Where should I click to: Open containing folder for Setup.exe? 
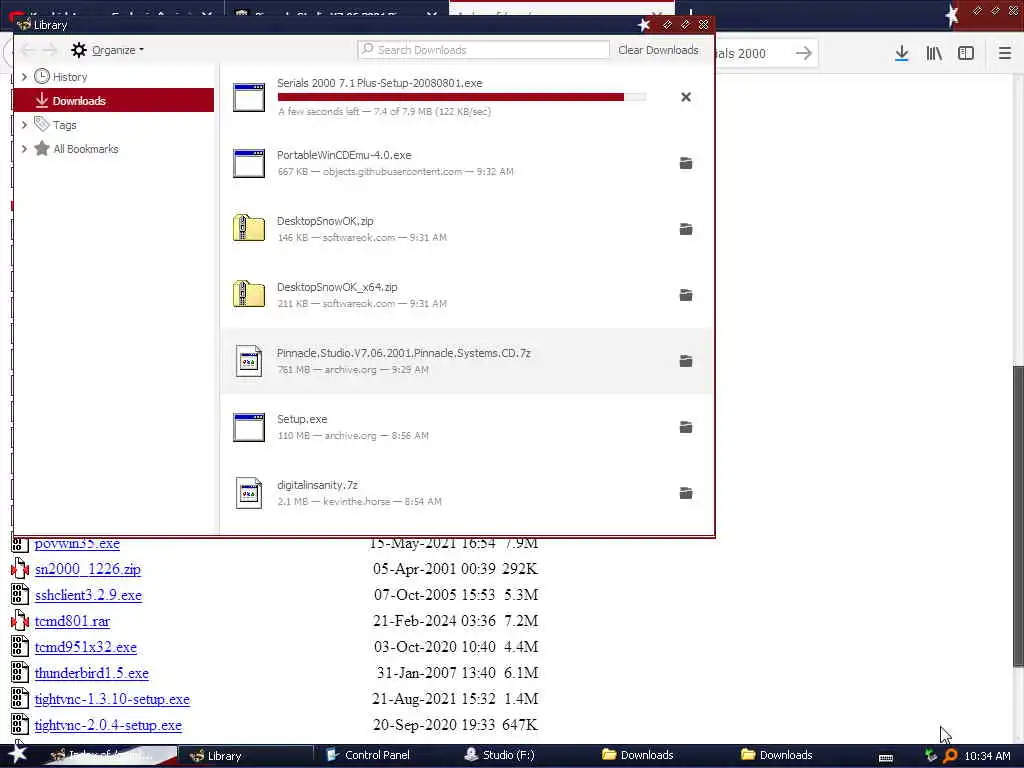[686, 427]
